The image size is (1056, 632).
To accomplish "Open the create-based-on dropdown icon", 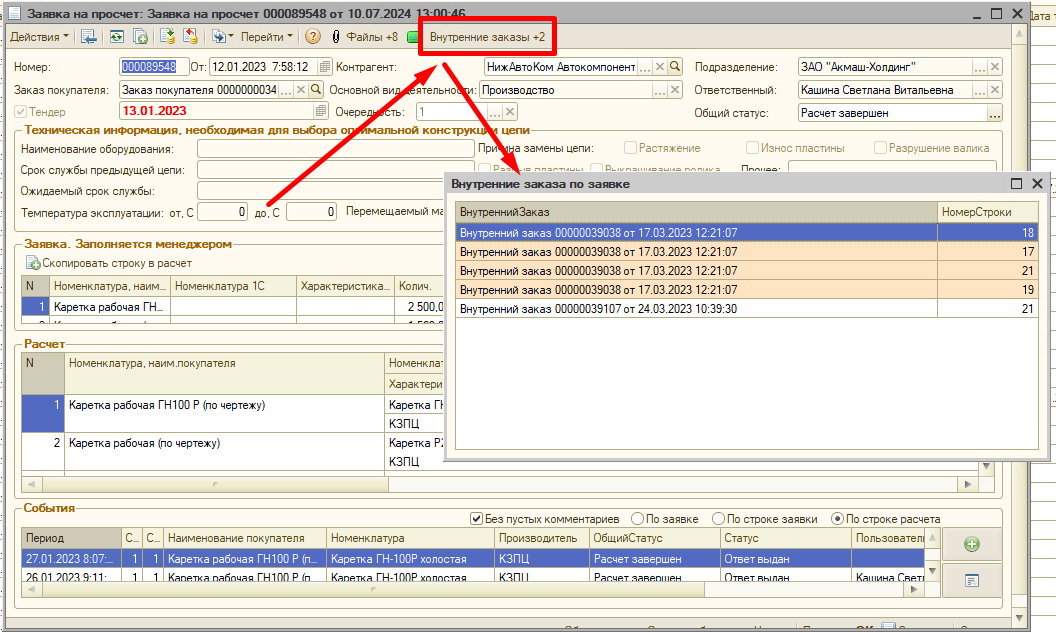I will click(222, 37).
